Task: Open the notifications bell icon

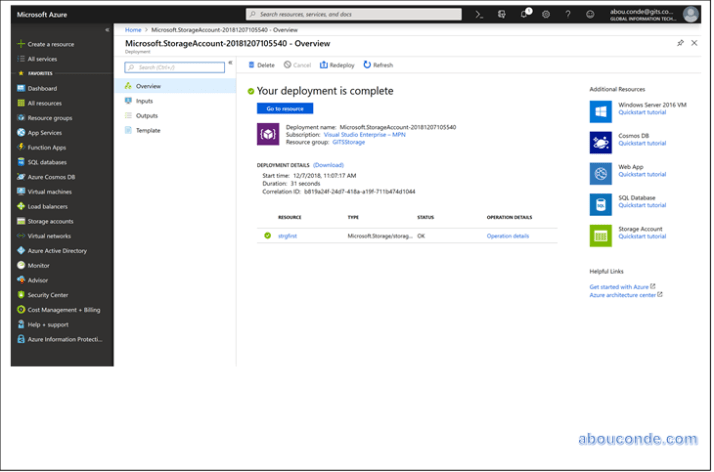Action: (x=525, y=15)
